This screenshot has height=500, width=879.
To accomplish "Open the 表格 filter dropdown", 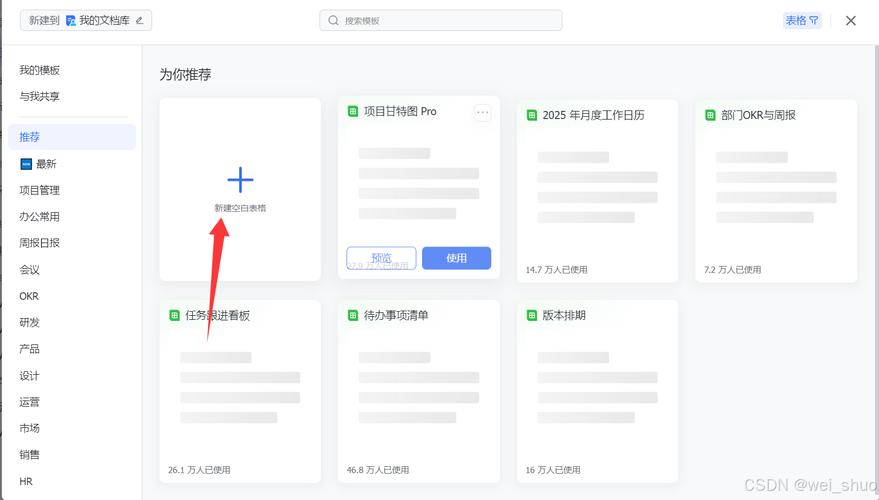I will click(802, 21).
